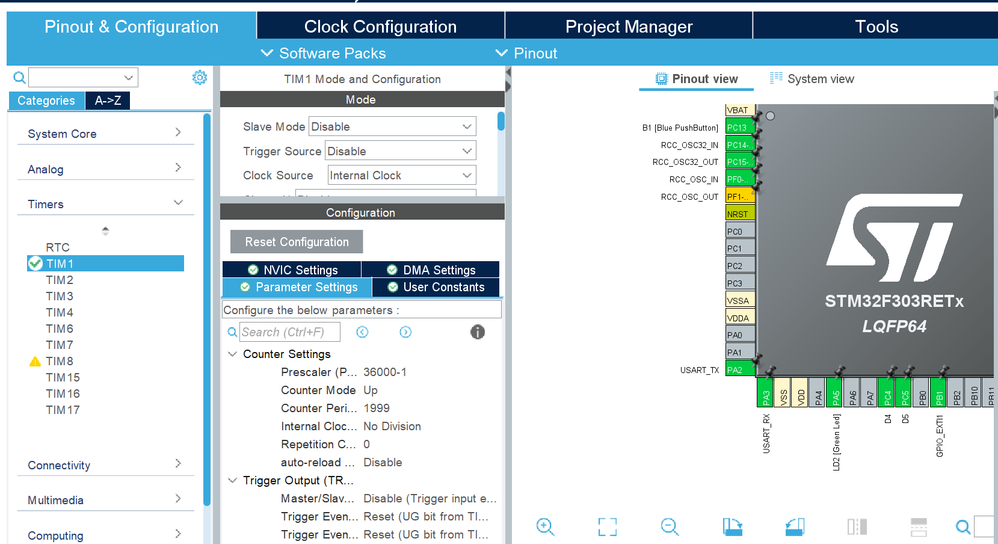The width and height of the screenshot is (998, 544).
Task: Select TIM2 in timers list
Action: [x=59, y=280]
